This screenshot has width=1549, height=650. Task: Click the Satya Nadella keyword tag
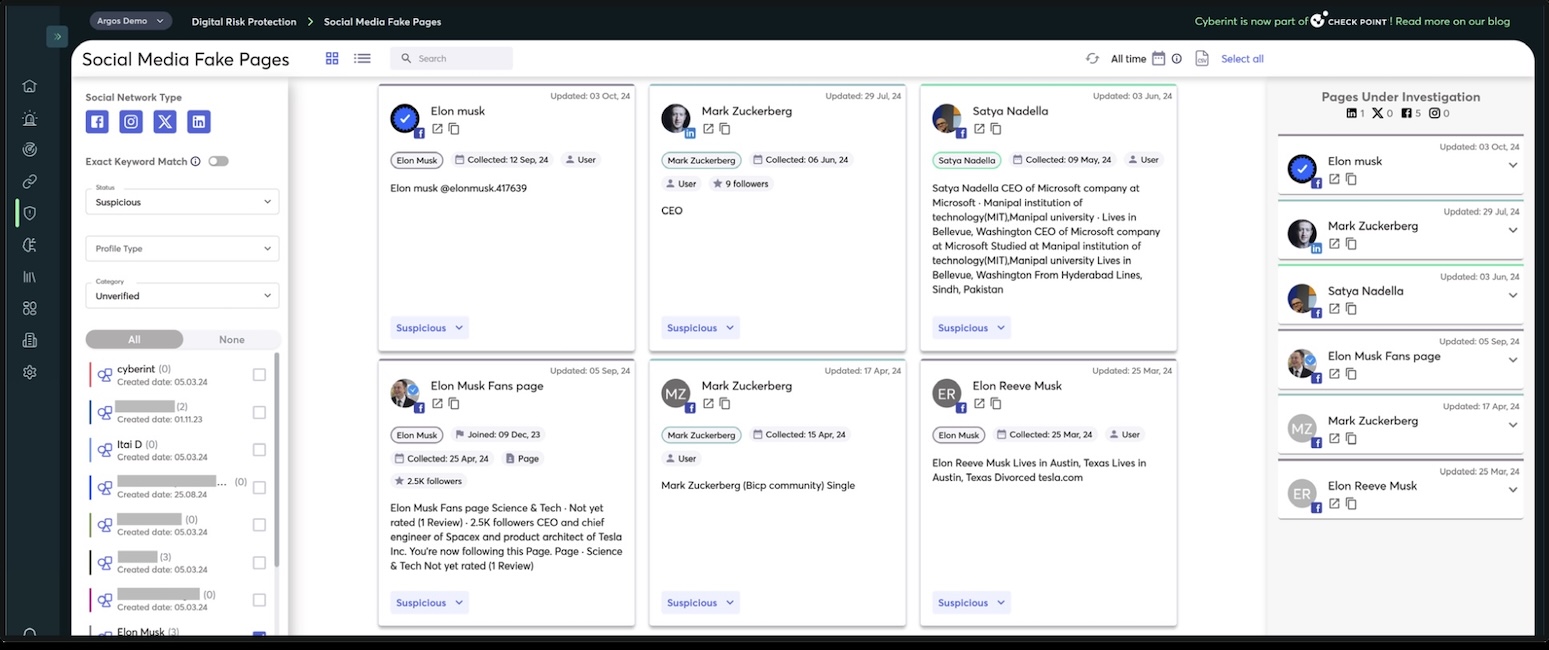click(967, 160)
